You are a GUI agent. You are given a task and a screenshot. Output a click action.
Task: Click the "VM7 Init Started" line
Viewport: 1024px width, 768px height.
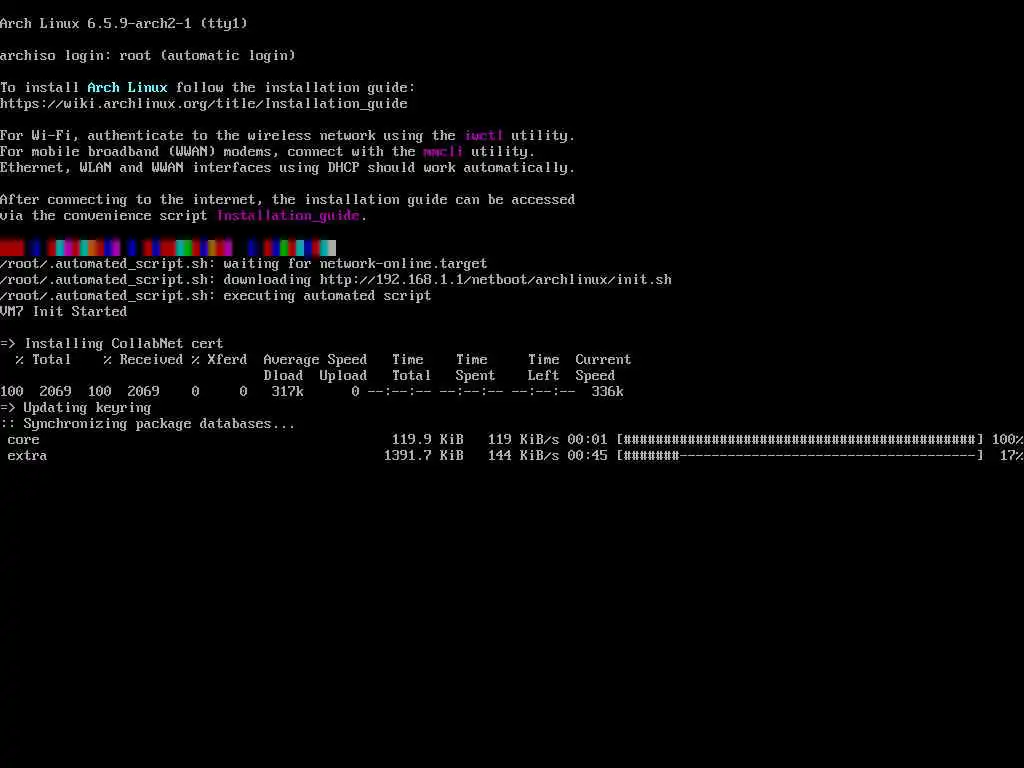63,312
